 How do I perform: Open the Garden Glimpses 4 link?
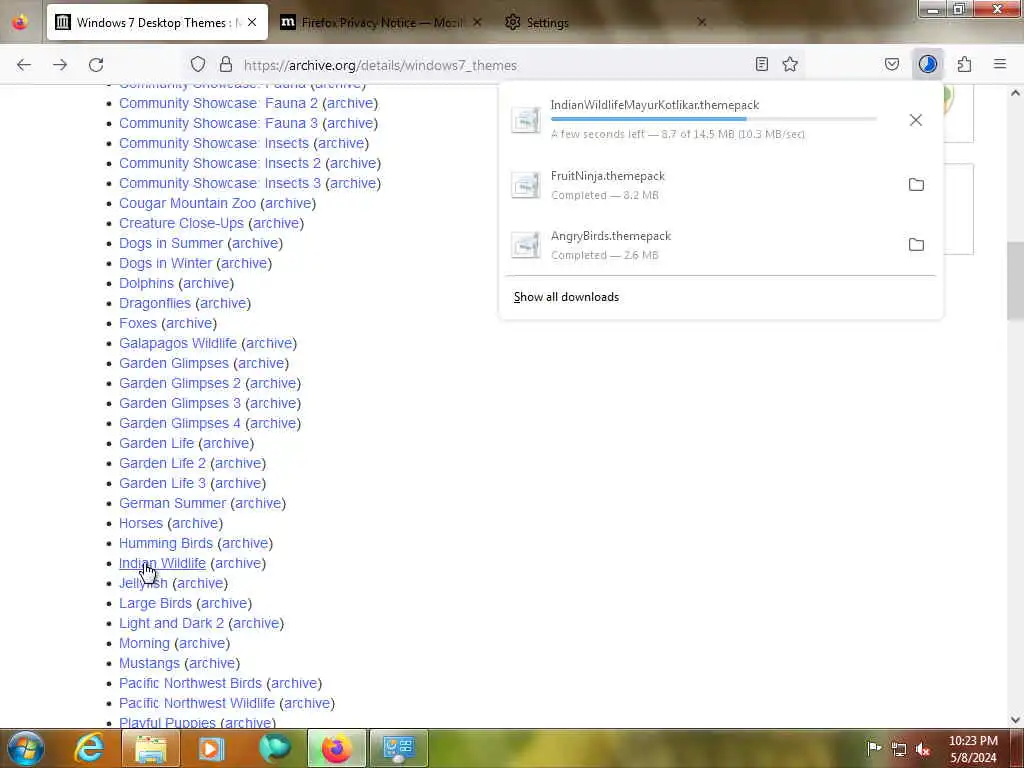[x=180, y=423]
